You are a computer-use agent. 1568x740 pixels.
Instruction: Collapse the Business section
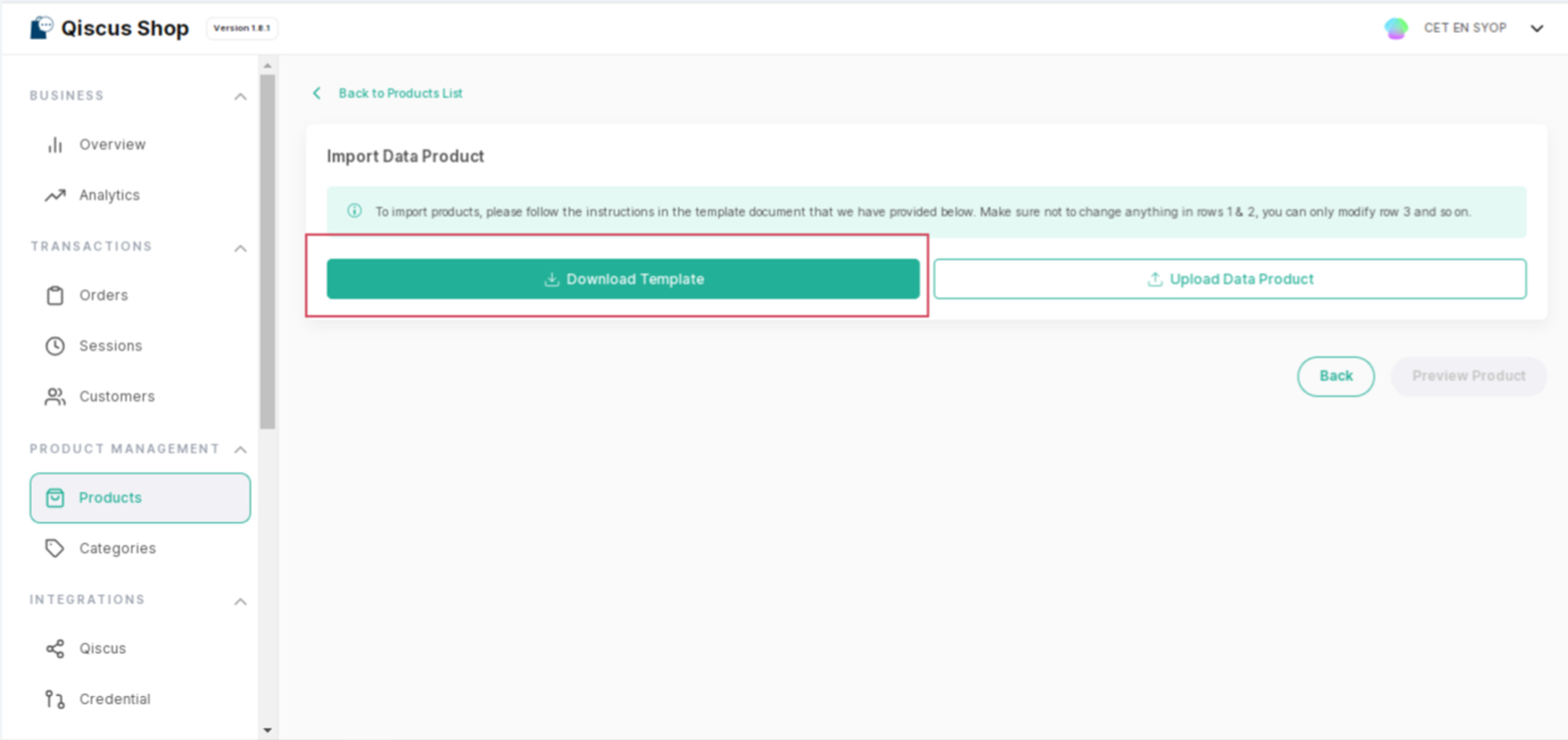click(x=241, y=96)
